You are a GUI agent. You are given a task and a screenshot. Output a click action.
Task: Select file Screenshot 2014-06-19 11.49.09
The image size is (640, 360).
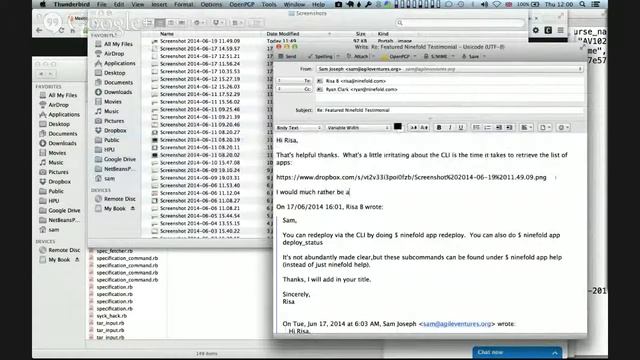200,41
